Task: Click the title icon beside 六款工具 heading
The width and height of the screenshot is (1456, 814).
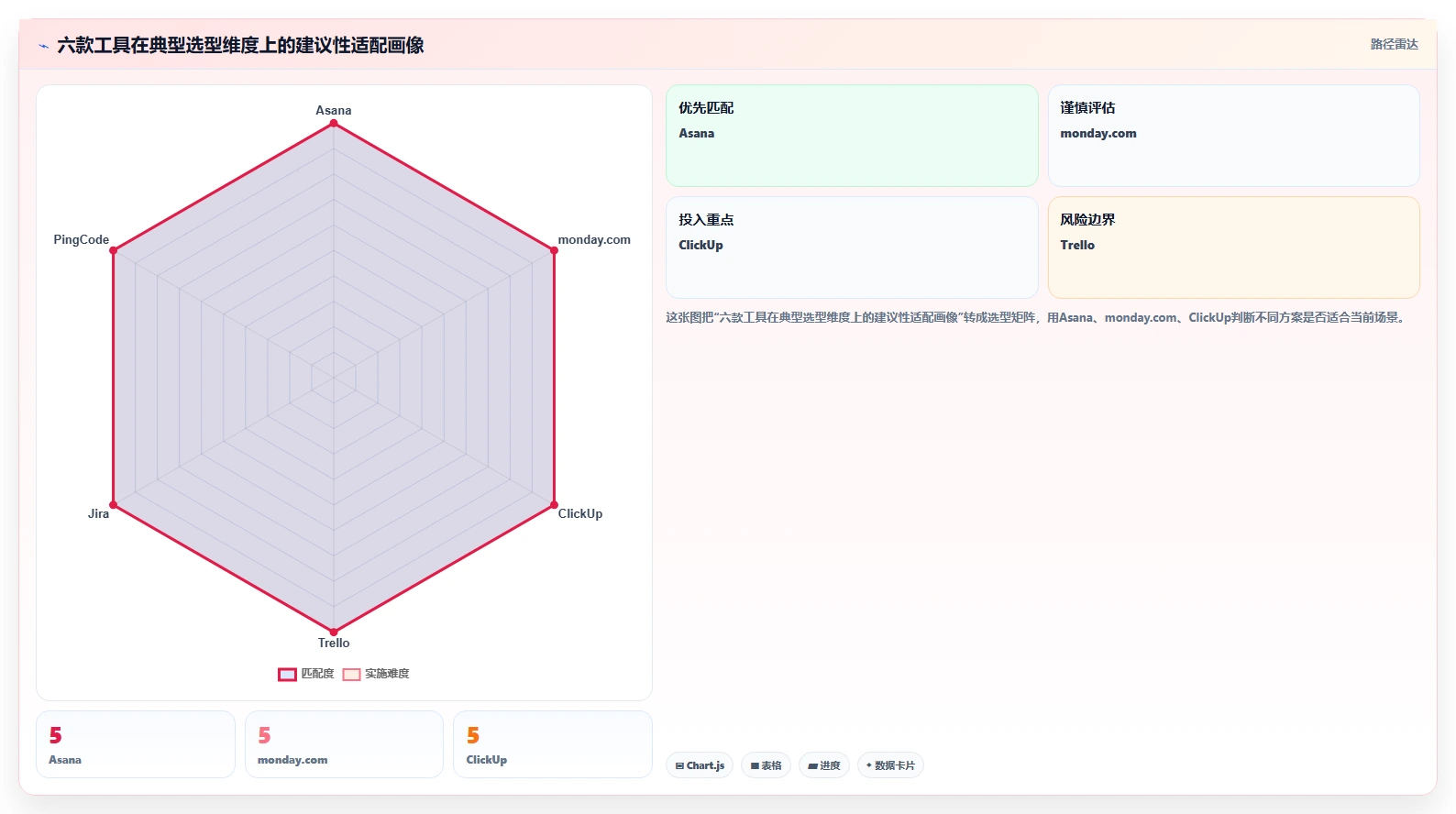Action: coord(43,46)
